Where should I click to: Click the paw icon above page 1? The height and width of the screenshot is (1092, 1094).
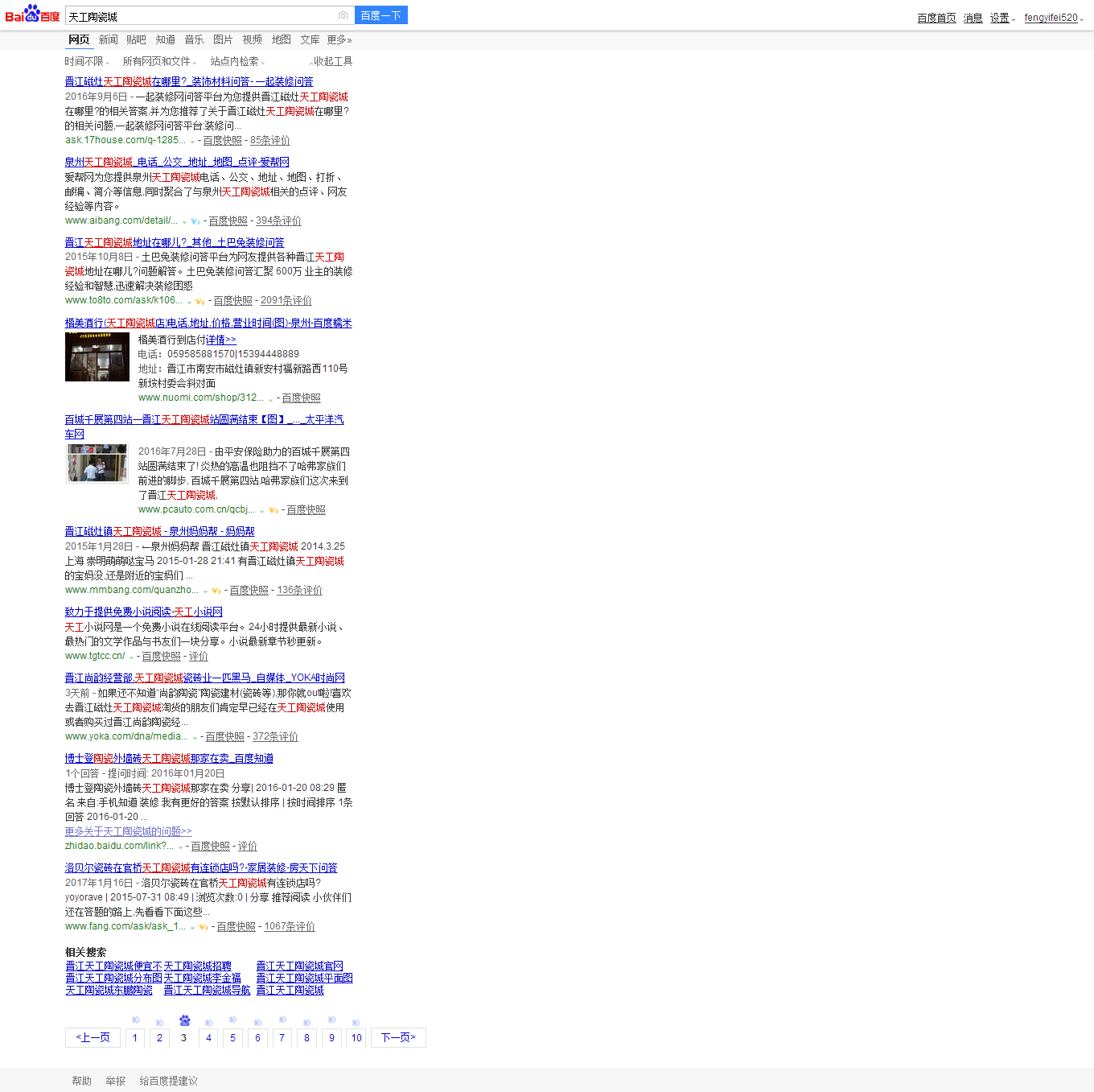(x=135, y=1020)
